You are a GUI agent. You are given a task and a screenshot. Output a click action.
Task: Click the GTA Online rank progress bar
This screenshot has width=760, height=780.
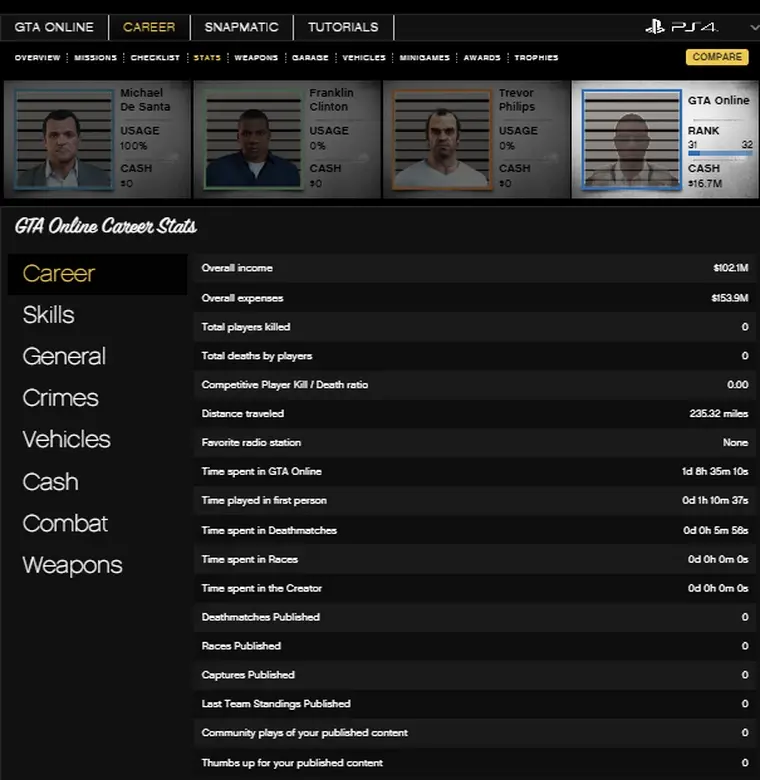[720, 154]
